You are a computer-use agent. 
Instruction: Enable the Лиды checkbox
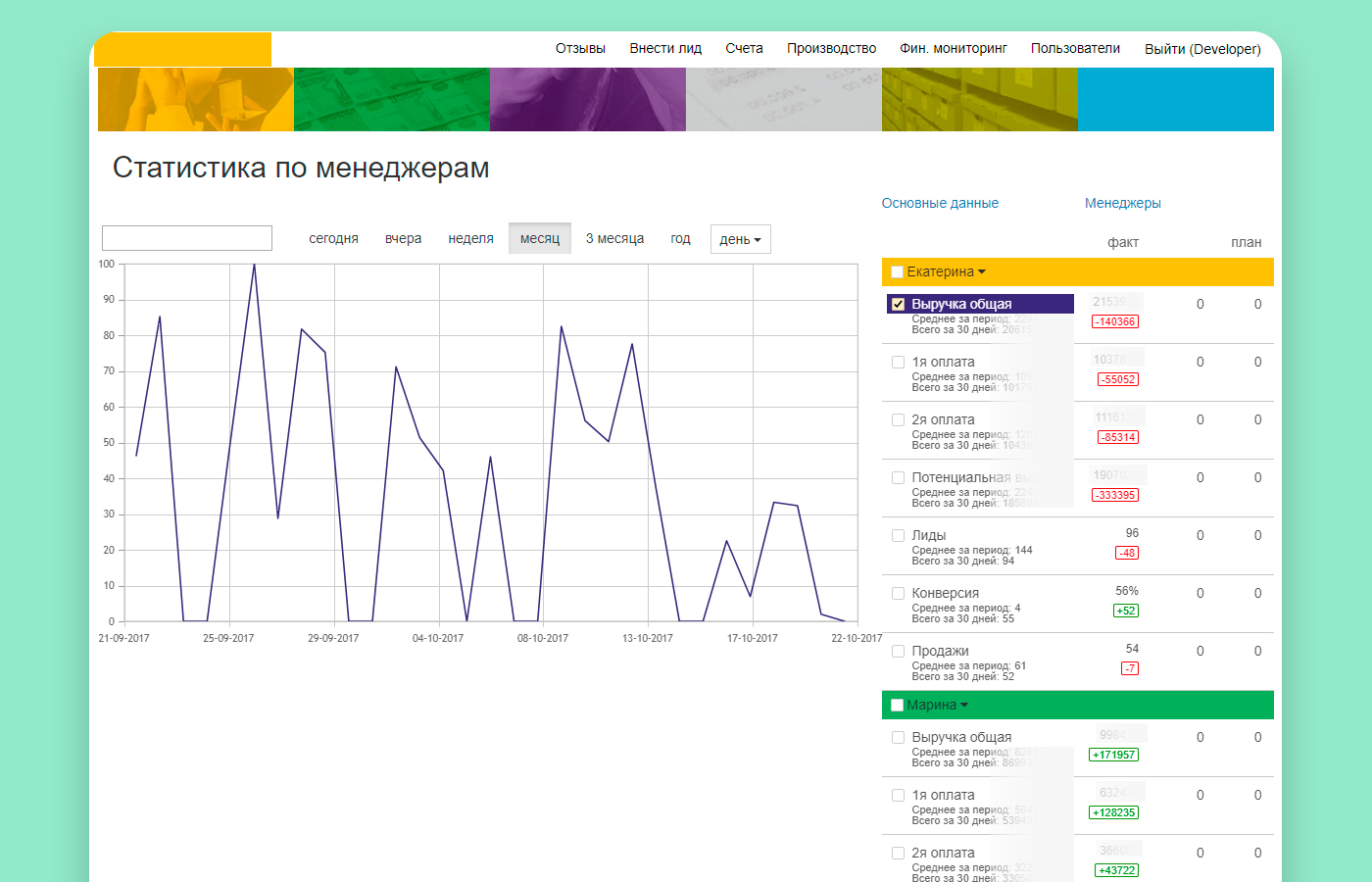(x=898, y=535)
